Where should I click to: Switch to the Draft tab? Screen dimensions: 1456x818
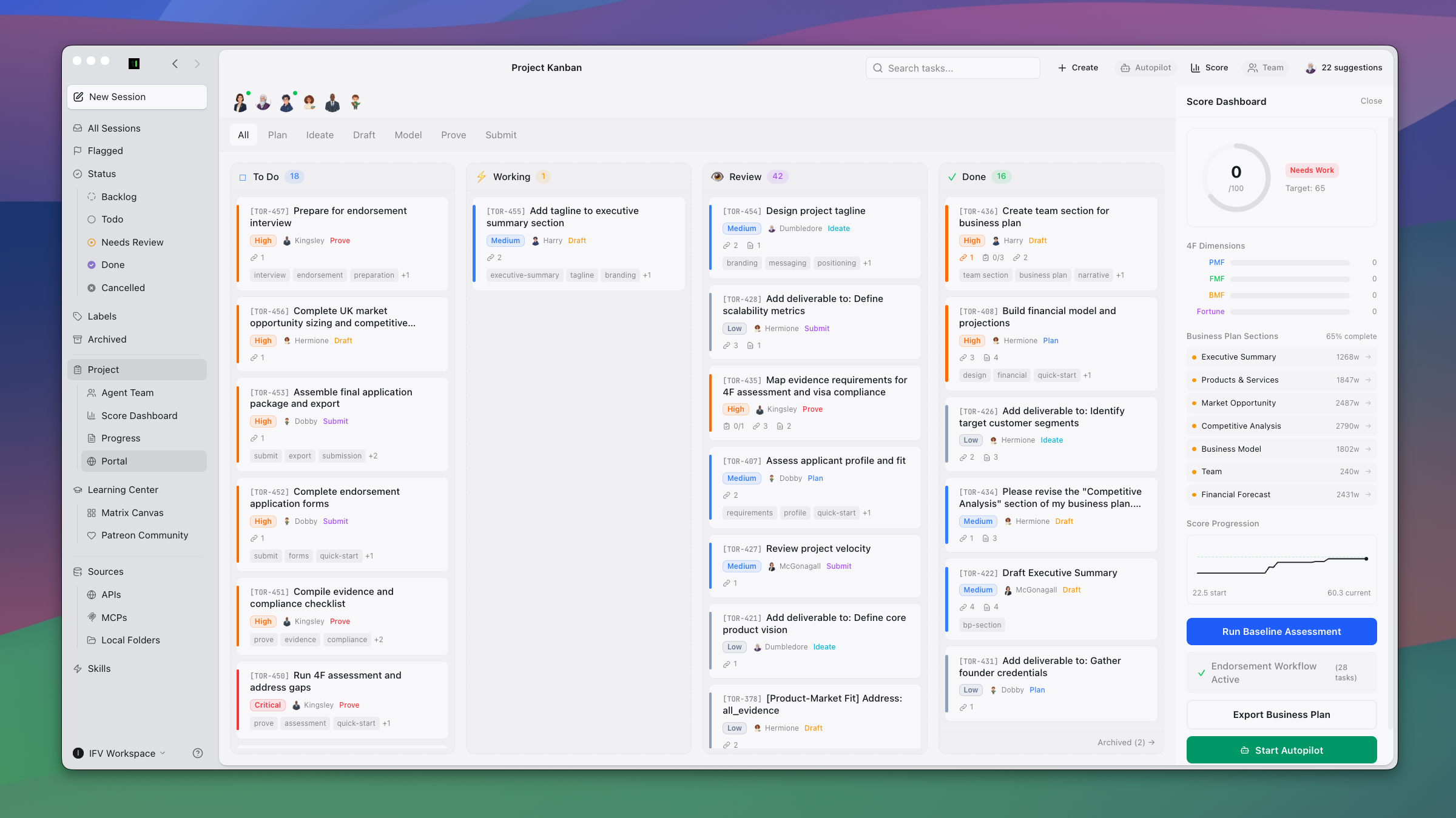364,135
